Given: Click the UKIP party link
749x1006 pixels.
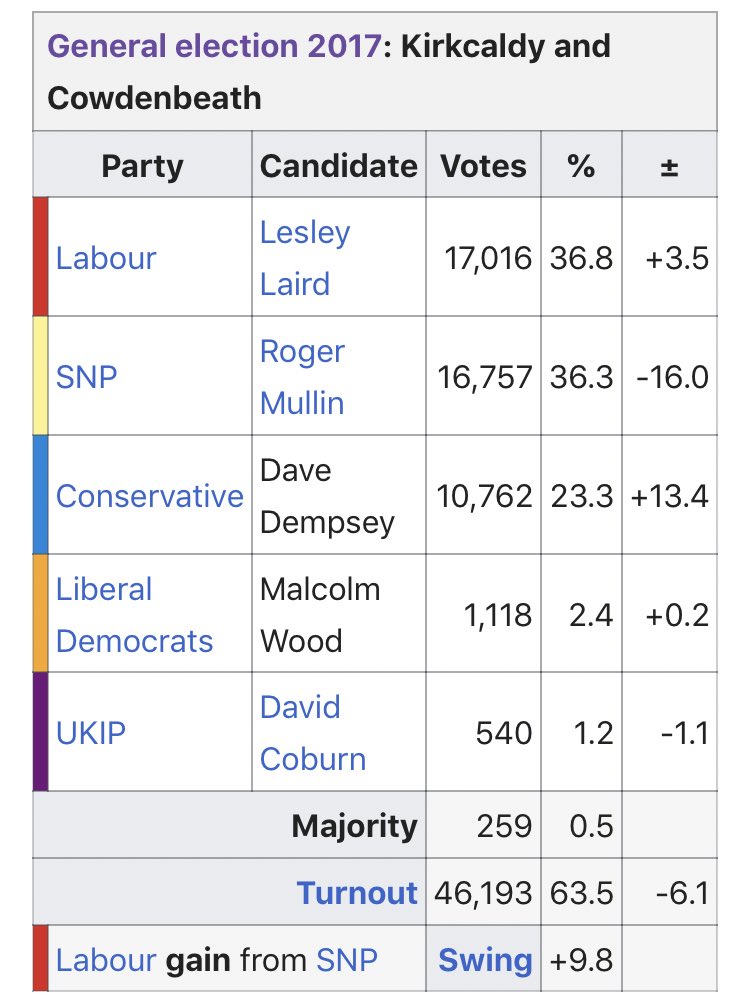Looking at the screenshot, I should (x=91, y=733).
